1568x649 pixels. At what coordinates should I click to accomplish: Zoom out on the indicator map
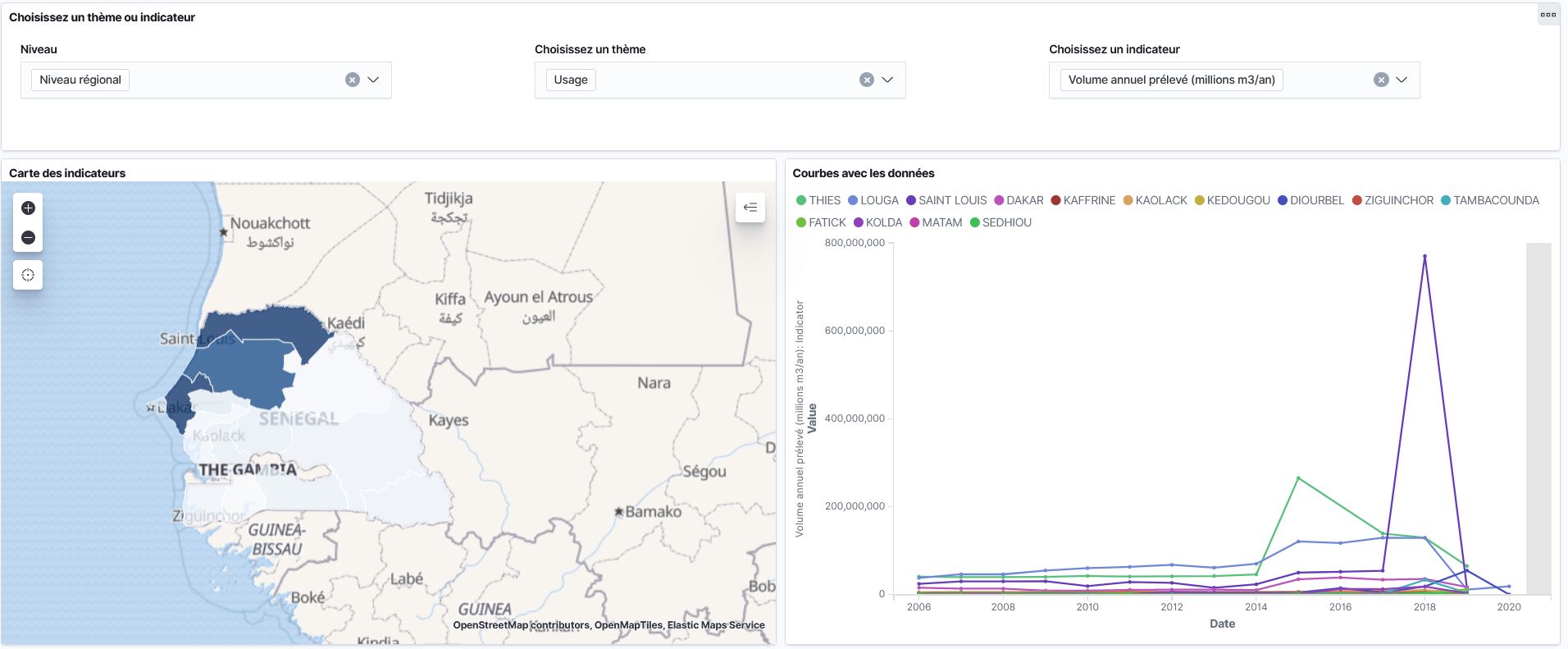28,238
